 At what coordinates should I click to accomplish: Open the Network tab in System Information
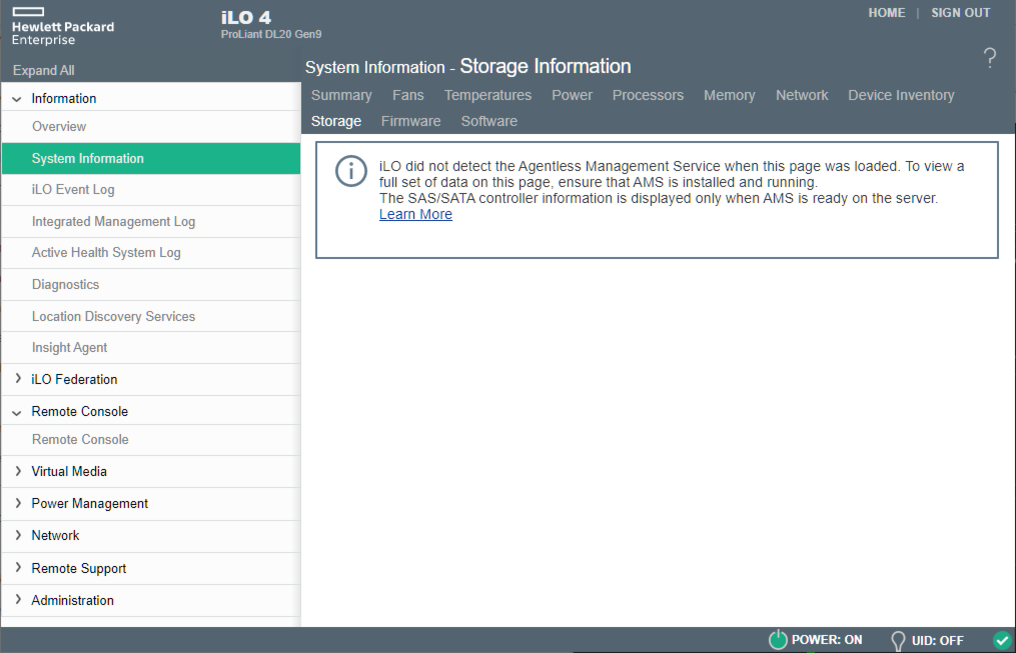[x=802, y=95]
